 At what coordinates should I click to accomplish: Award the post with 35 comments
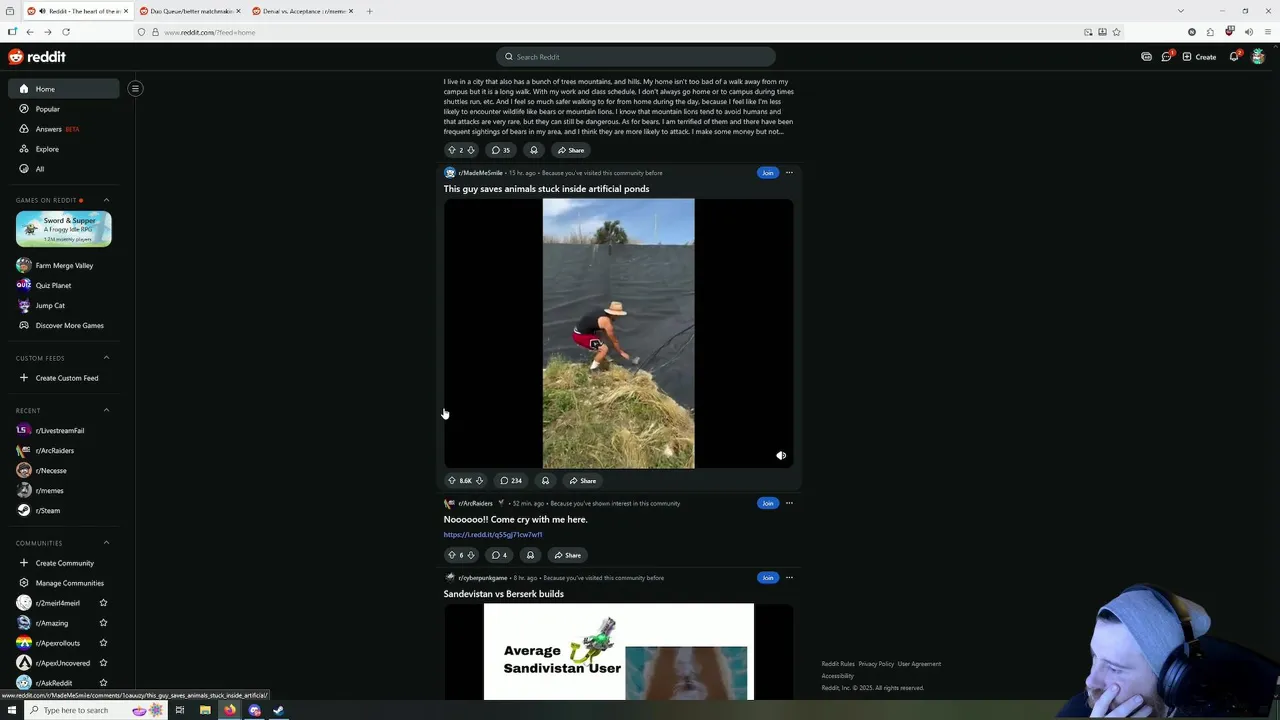(x=534, y=150)
